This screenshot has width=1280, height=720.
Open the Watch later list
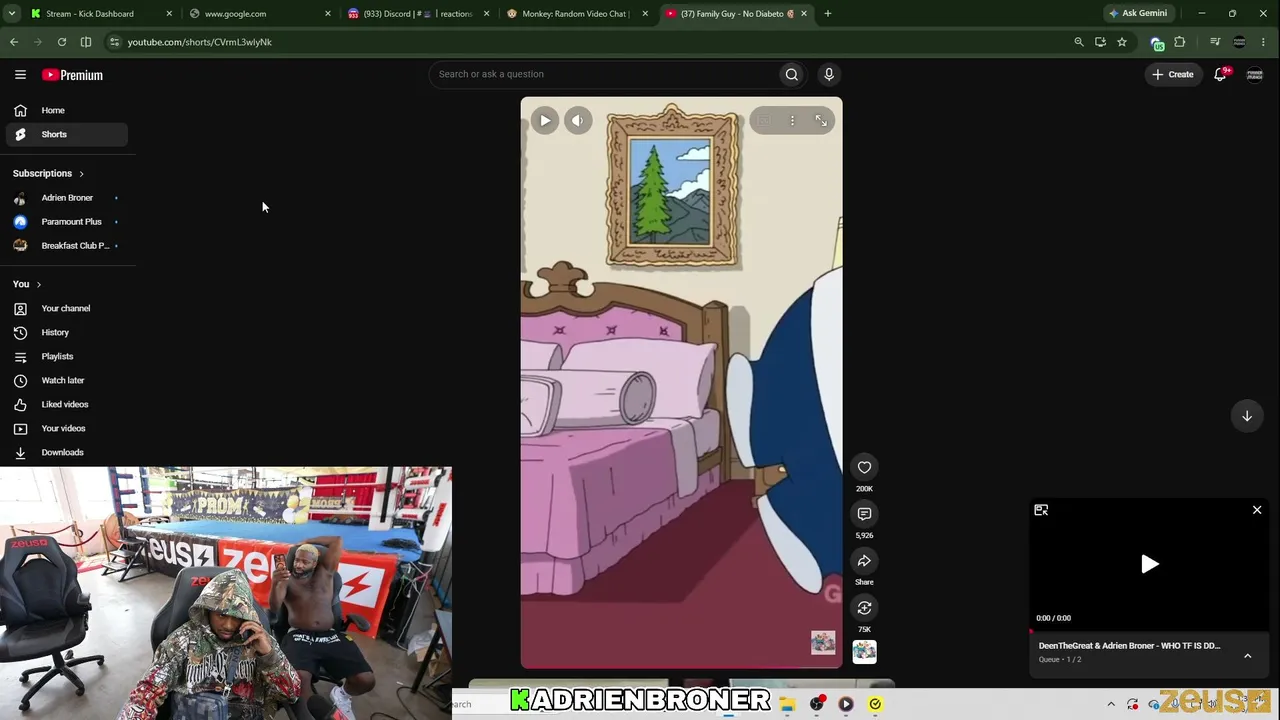coord(67,380)
